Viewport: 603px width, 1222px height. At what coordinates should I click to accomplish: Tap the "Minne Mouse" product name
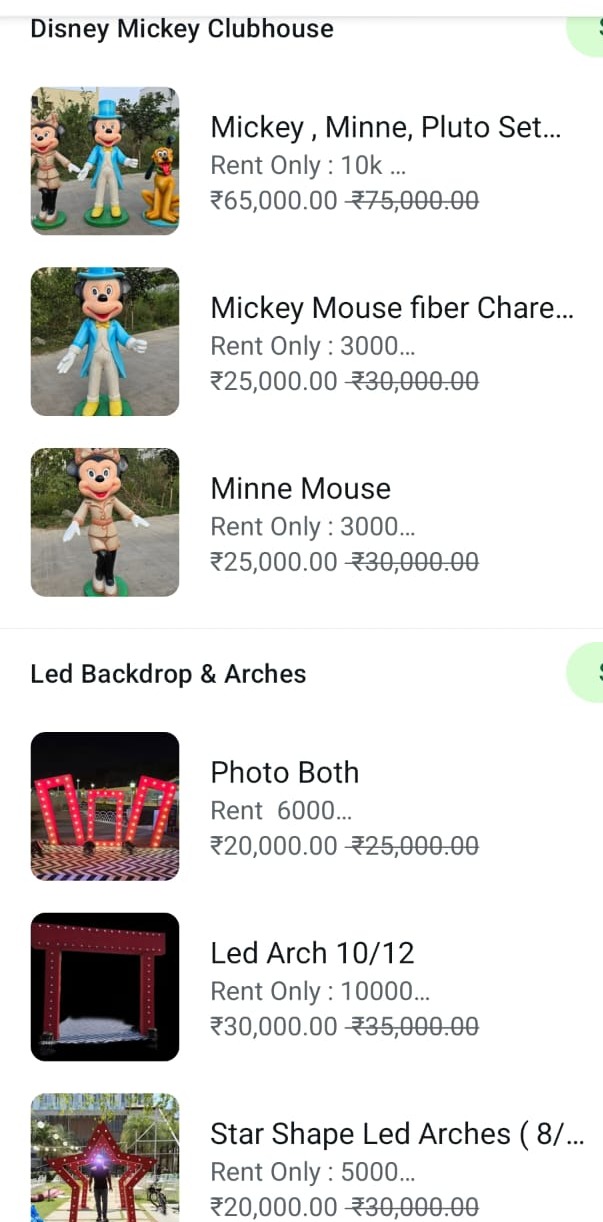(300, 489)
